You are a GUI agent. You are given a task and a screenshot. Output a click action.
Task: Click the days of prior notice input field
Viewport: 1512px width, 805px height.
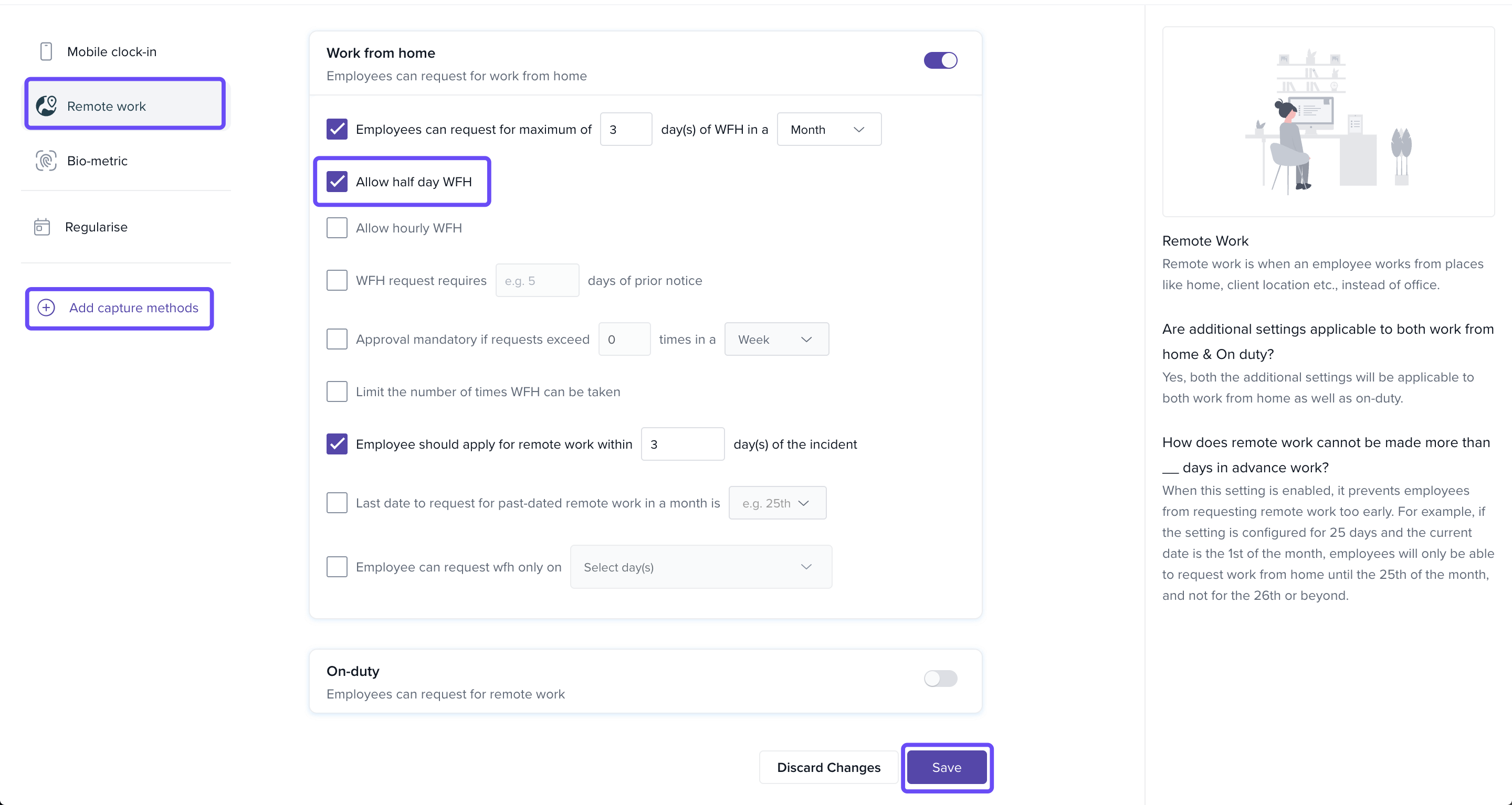coord(537,280)
